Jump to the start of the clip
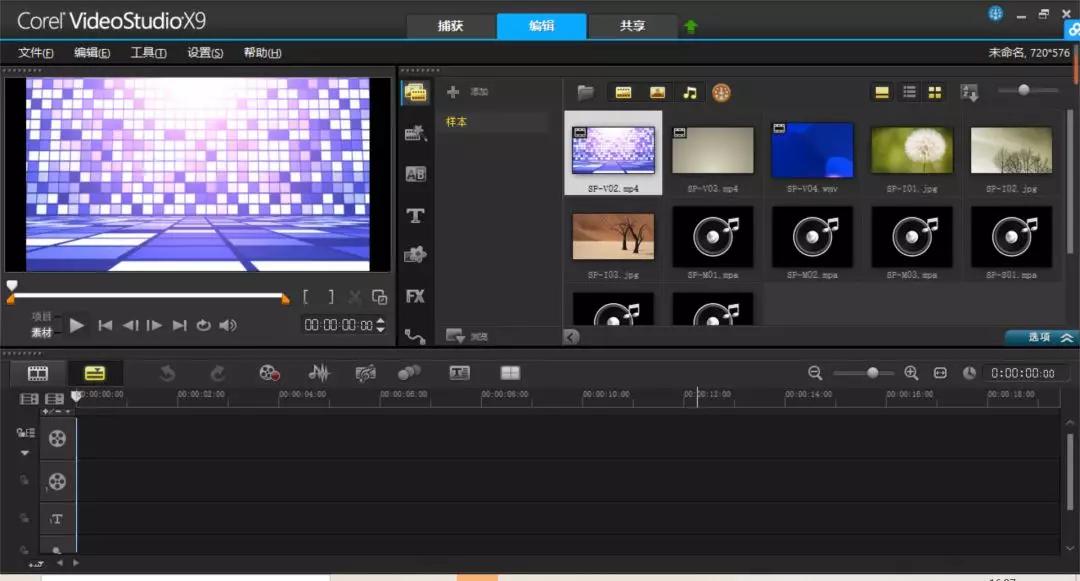This screenshot has height=581, width=1080. pos(105,325)
